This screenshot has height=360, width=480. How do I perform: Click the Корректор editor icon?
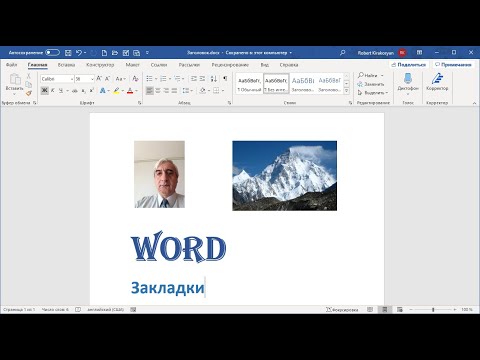click(437, 82)
